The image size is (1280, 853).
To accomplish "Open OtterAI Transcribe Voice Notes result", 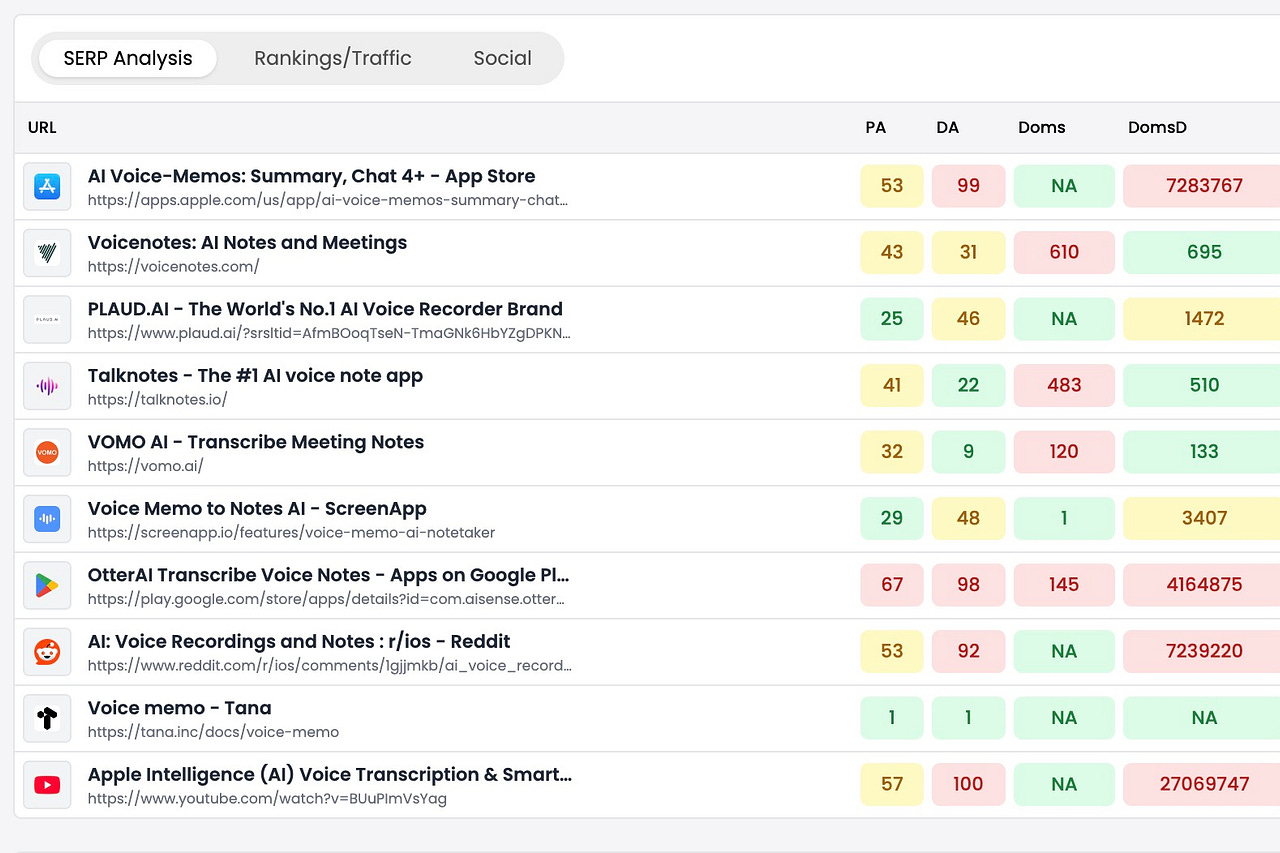I will [x=329, y=575].
